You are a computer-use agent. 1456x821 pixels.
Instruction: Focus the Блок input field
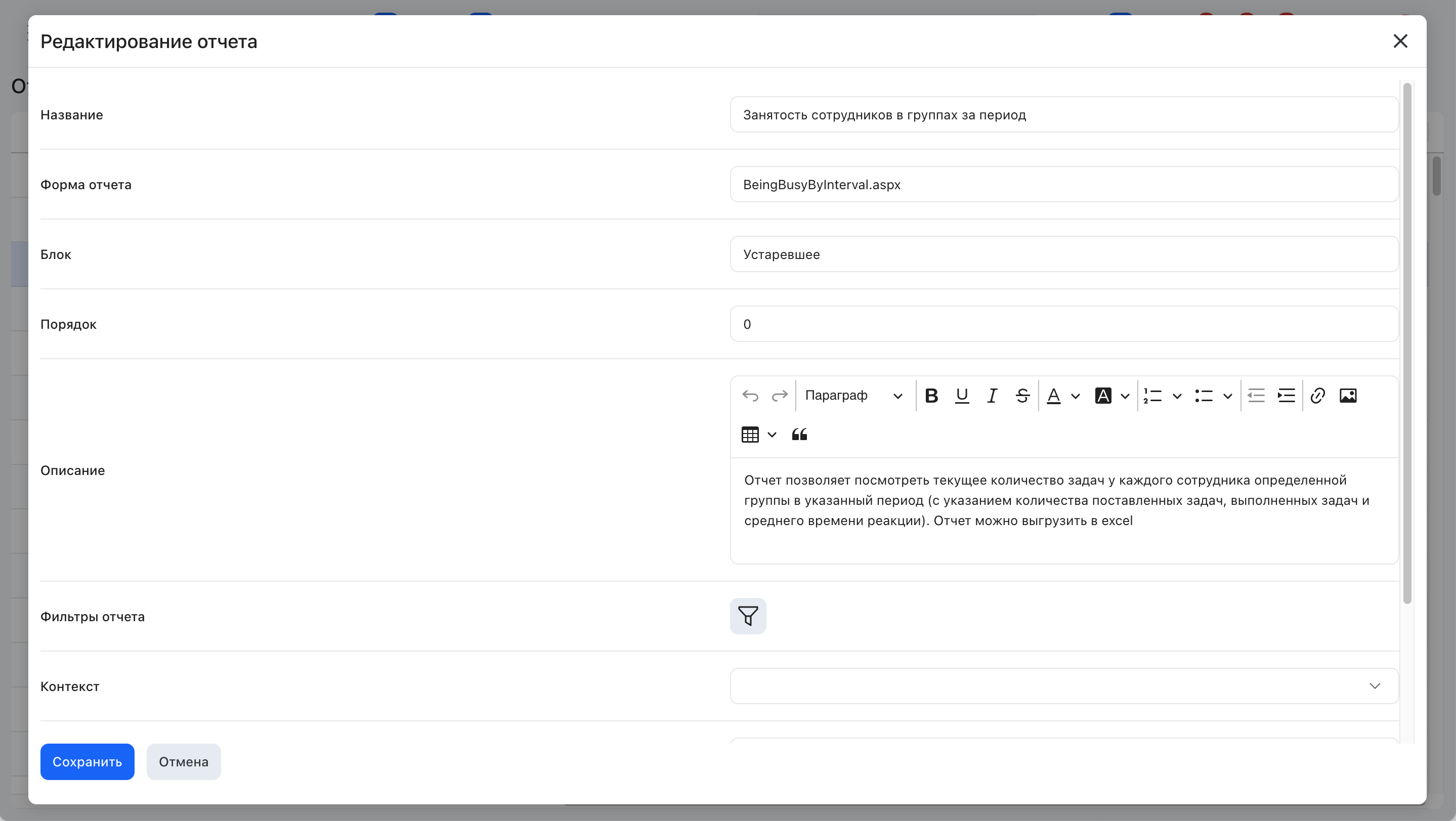[x=1064, y=254]
